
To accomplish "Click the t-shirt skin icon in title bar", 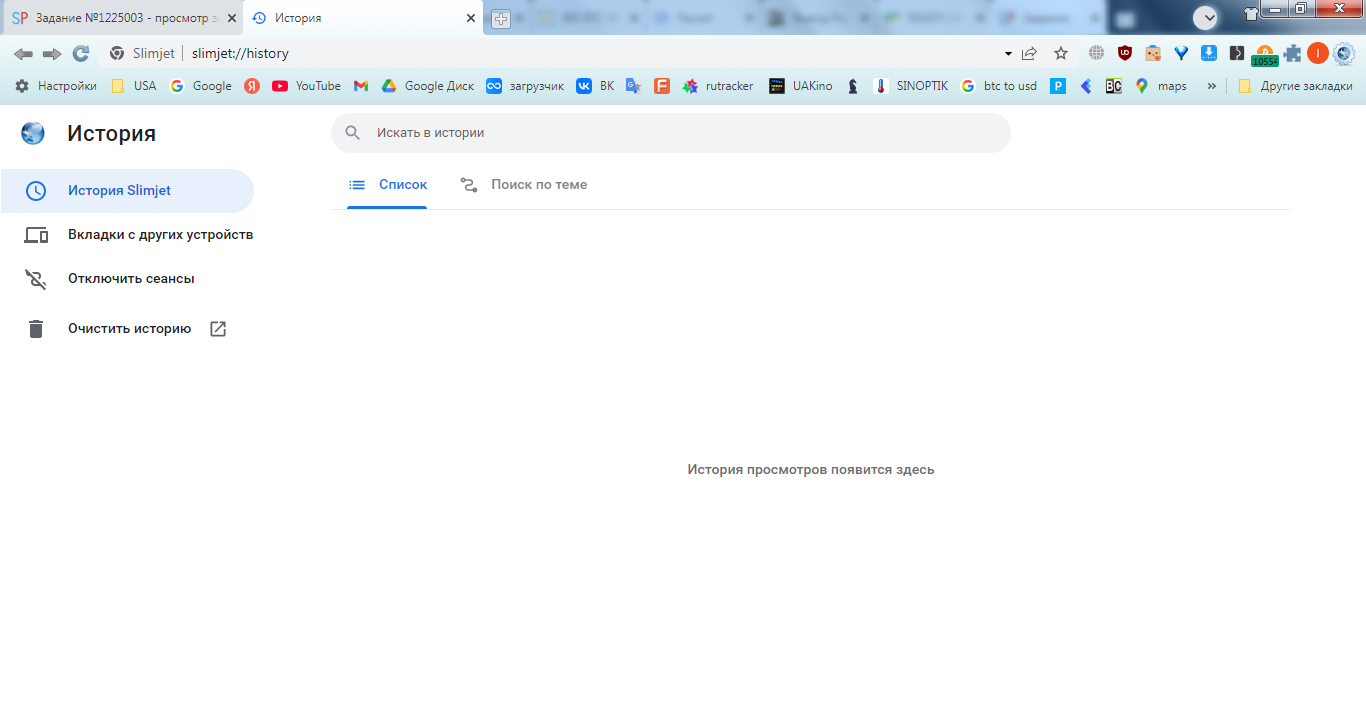I will [1251, 14].
